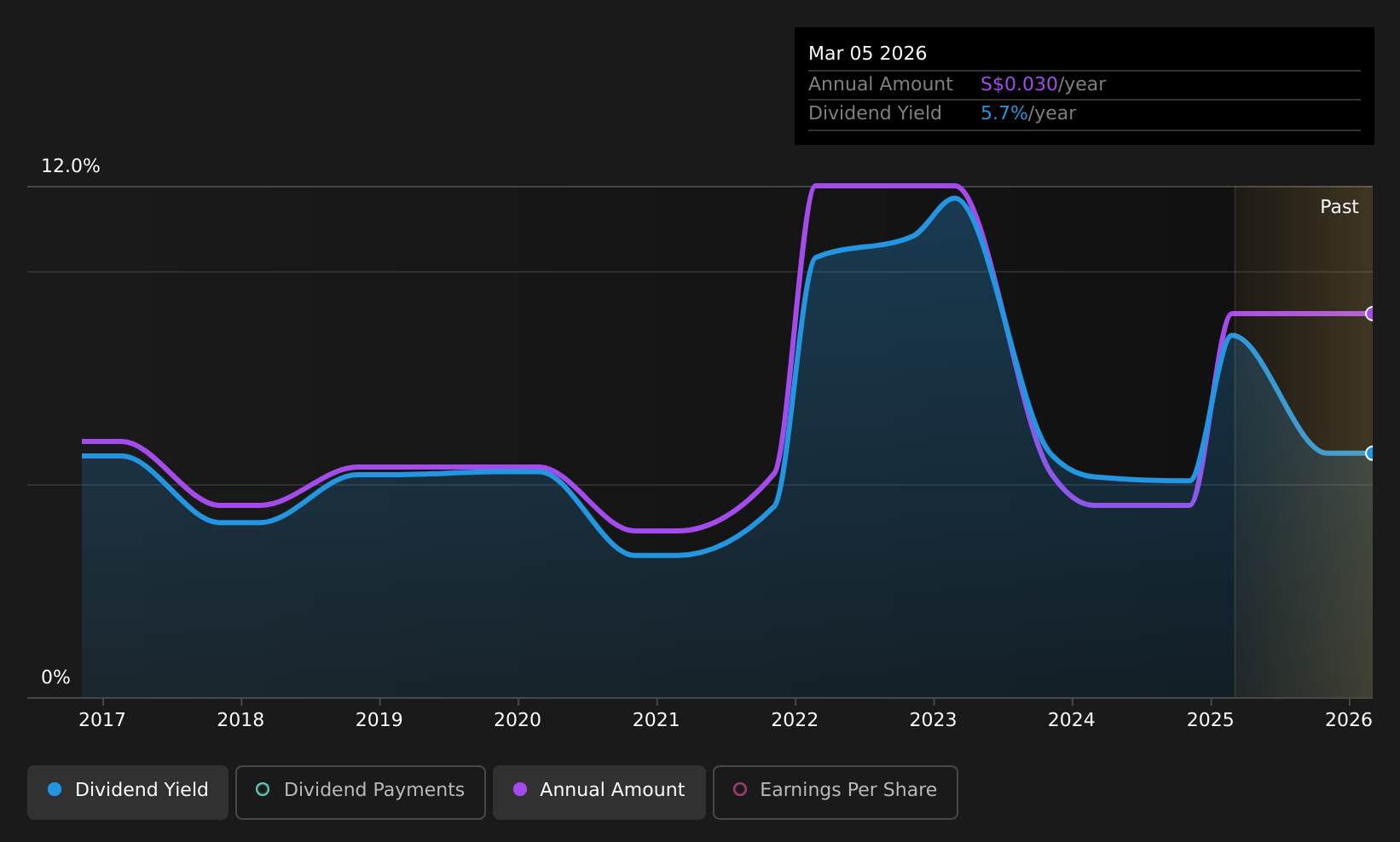Click the 12.0% y-axis label
Screen dimensions: 1400x842
(71, 166)
